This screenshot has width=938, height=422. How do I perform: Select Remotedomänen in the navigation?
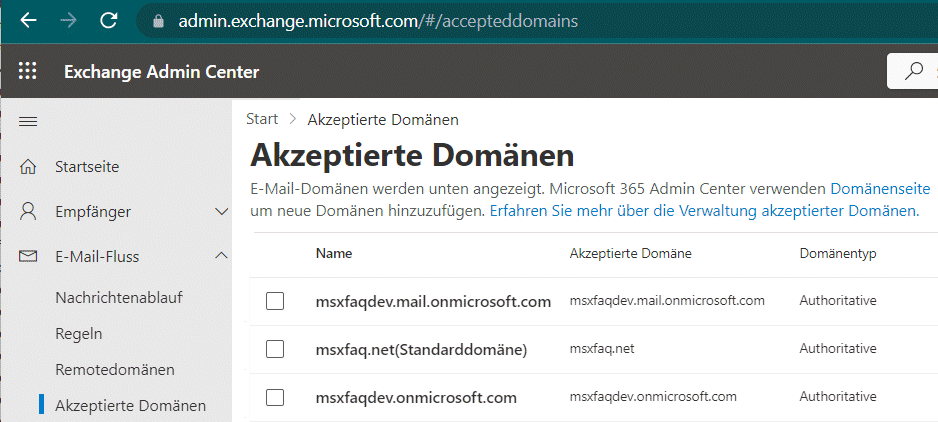point(115,369)
